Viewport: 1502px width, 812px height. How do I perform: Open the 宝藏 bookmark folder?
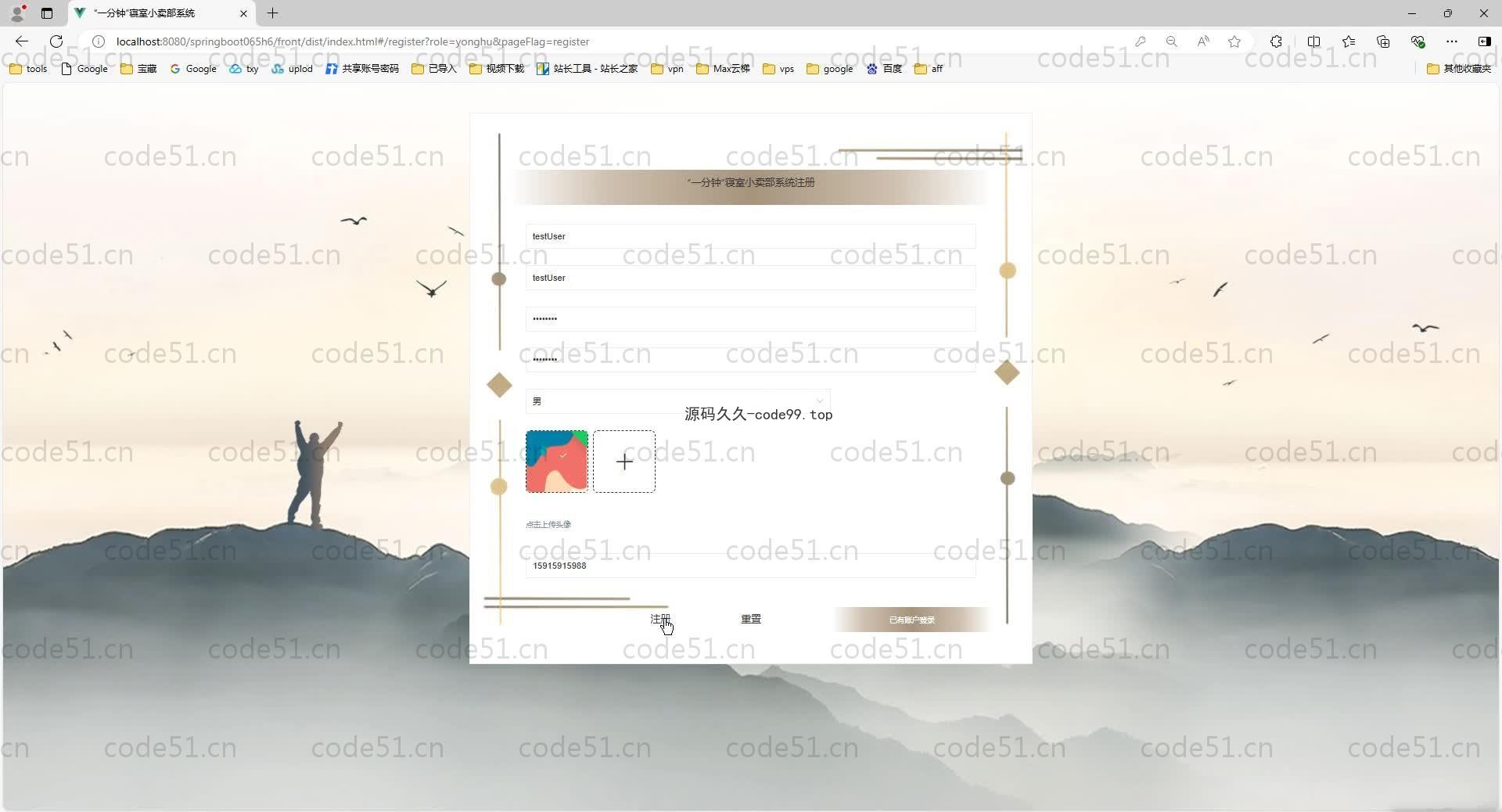(x=138, y=69)
